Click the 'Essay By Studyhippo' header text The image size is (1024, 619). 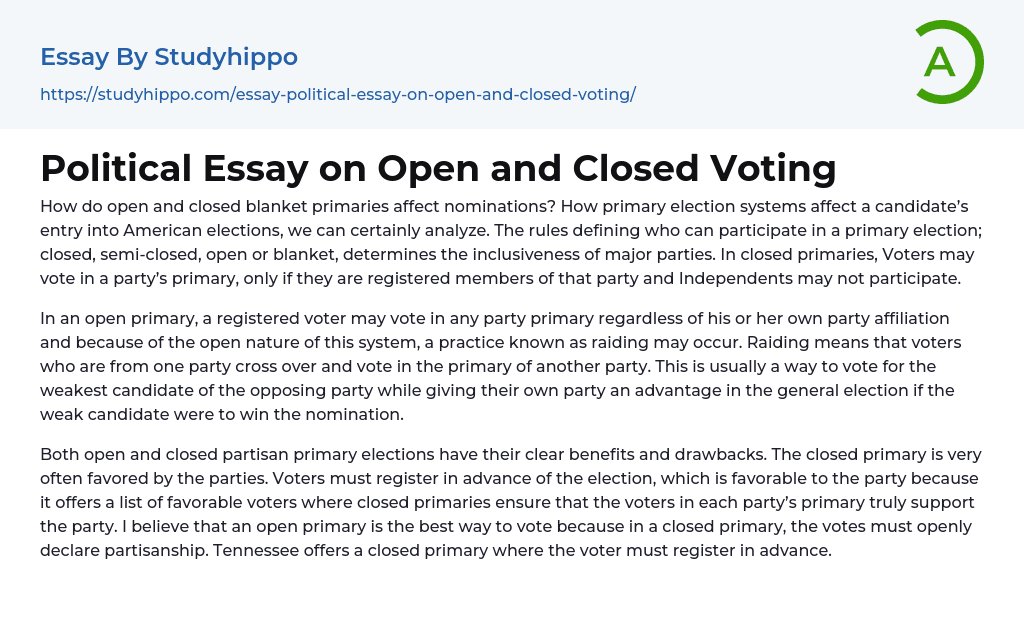[x=169, y=57]
